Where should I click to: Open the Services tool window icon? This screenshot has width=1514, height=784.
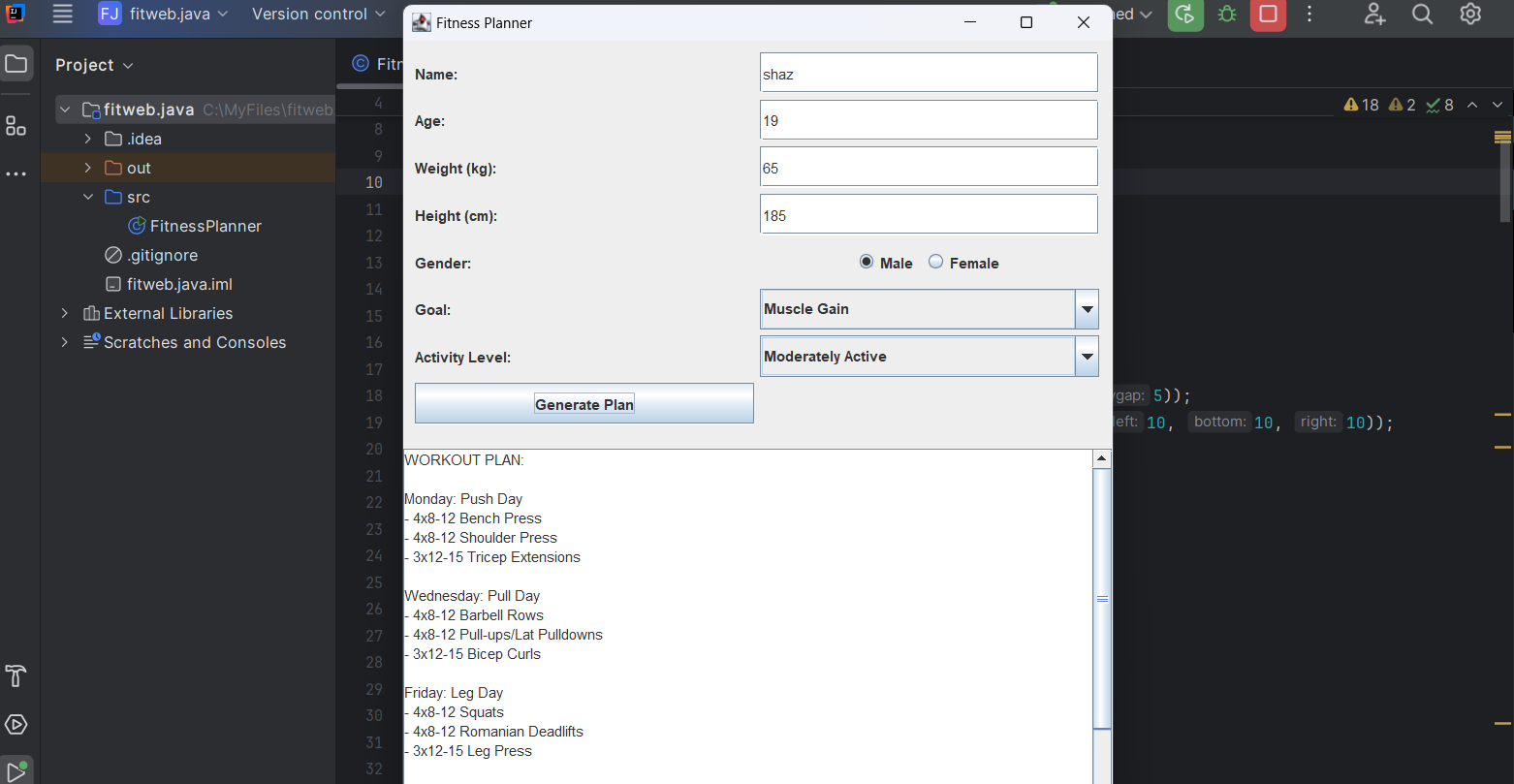tap(16, 725)
